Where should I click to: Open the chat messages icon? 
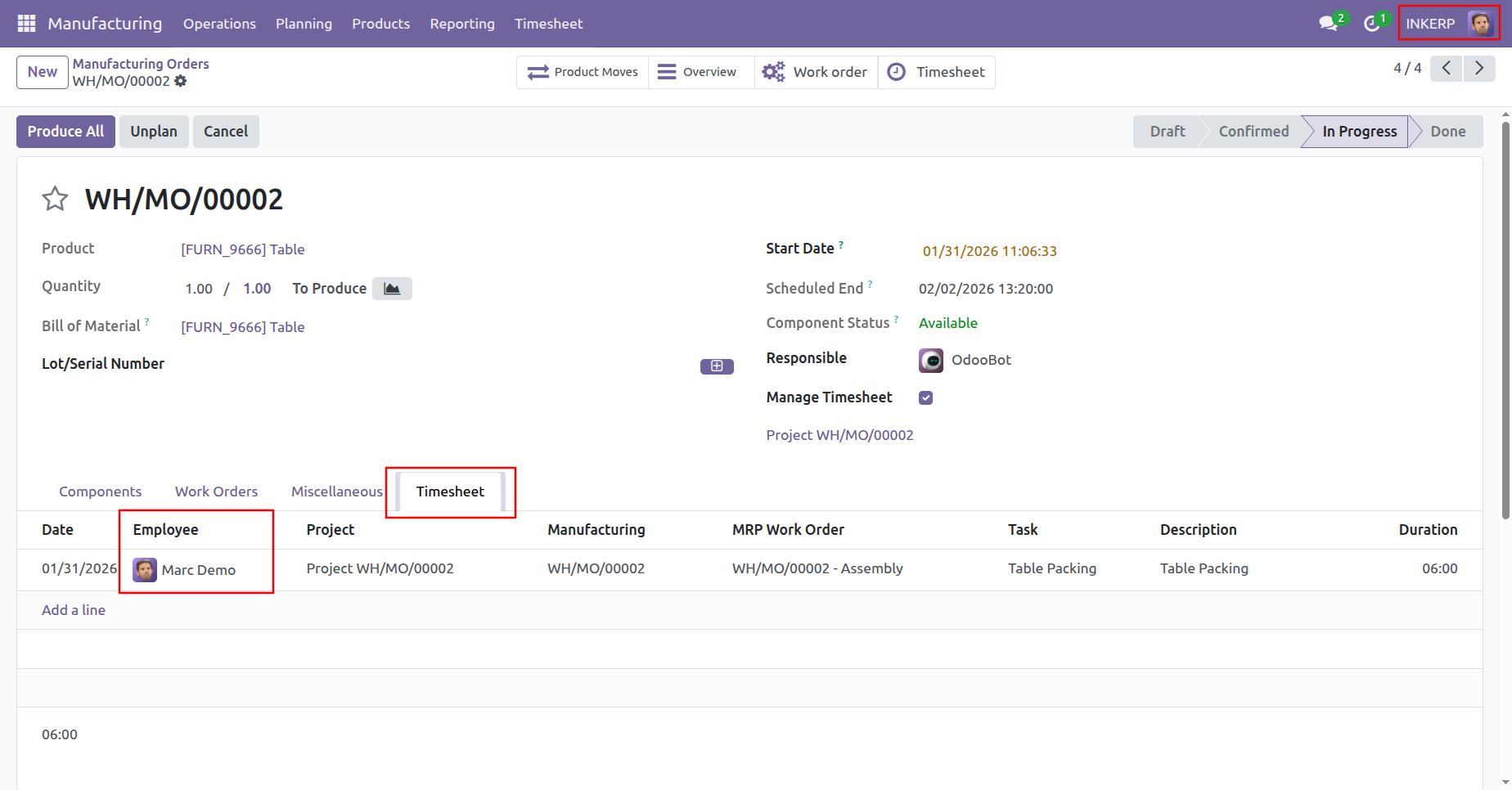pyautogui.click(x=1329, y=24)
